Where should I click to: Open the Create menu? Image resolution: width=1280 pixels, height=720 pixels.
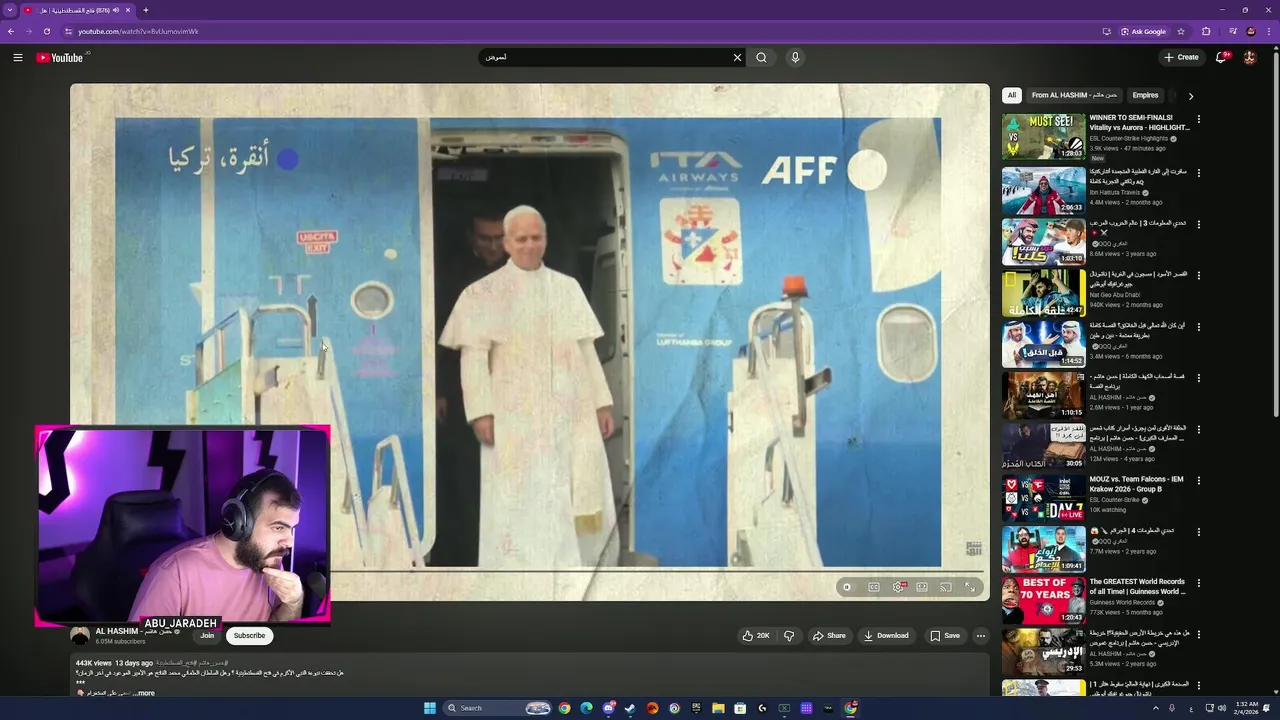(1181, 57)
